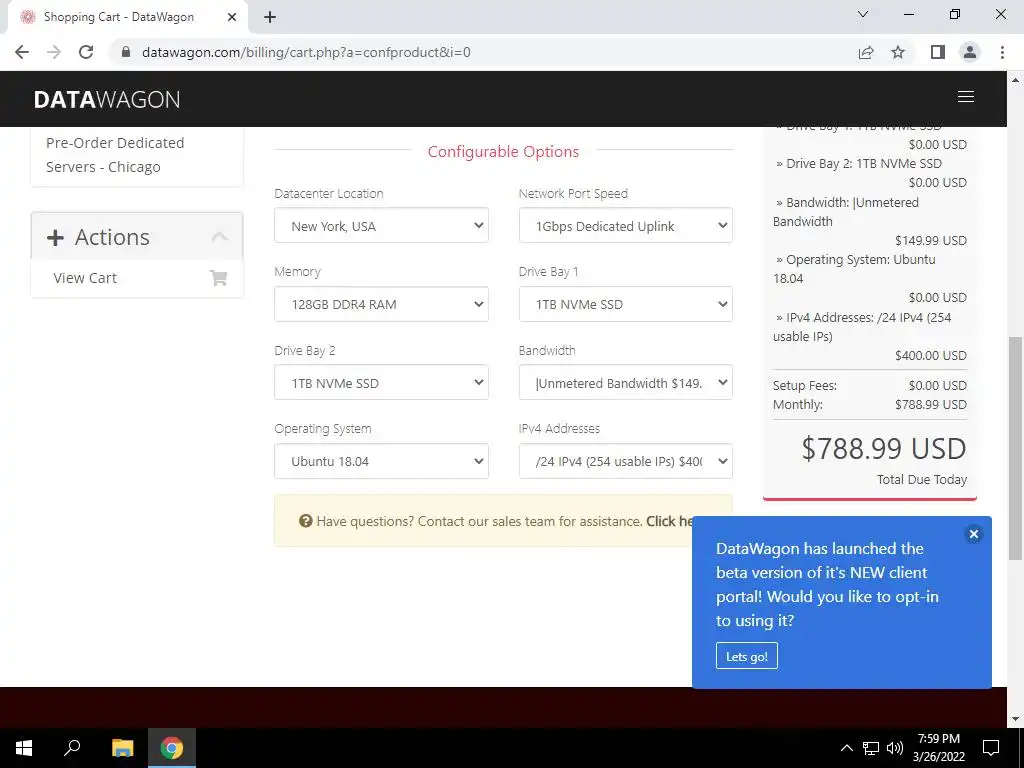Click the Setup Fees label
This screenshot has width=1024, height=768.
805,385
